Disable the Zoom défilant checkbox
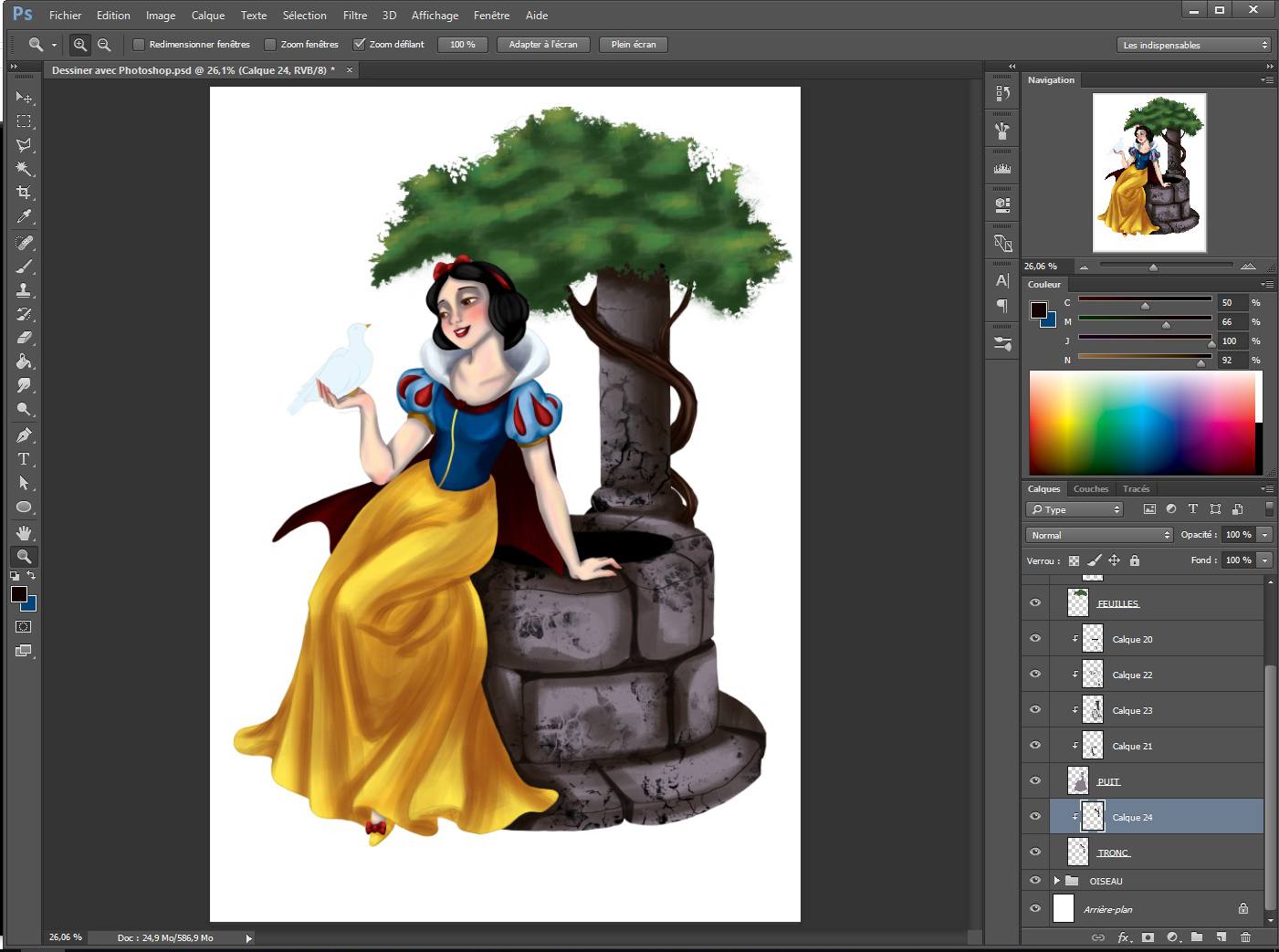Screen dimensions: 1279x952 (x=359, y=45)
